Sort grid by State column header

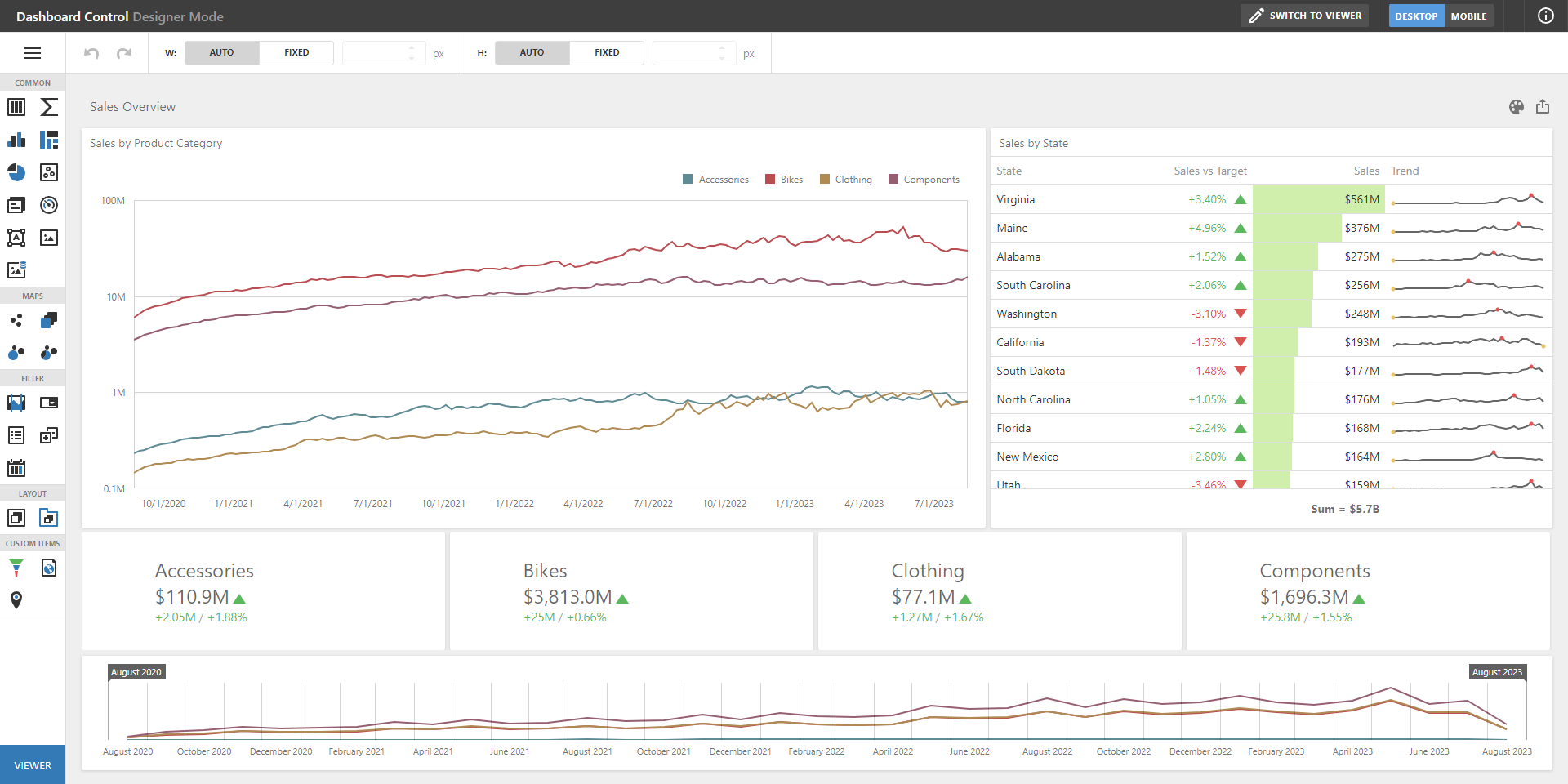tap(1009, 171)
